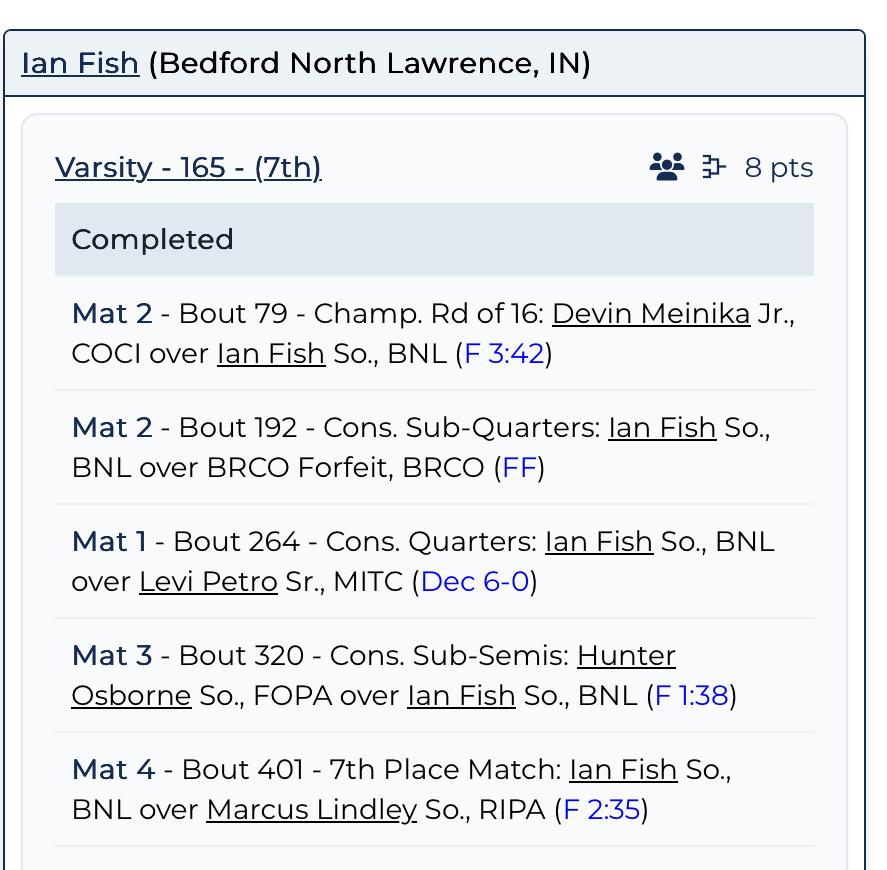Select Ian Fish in Bout 320

coord(461,696)
